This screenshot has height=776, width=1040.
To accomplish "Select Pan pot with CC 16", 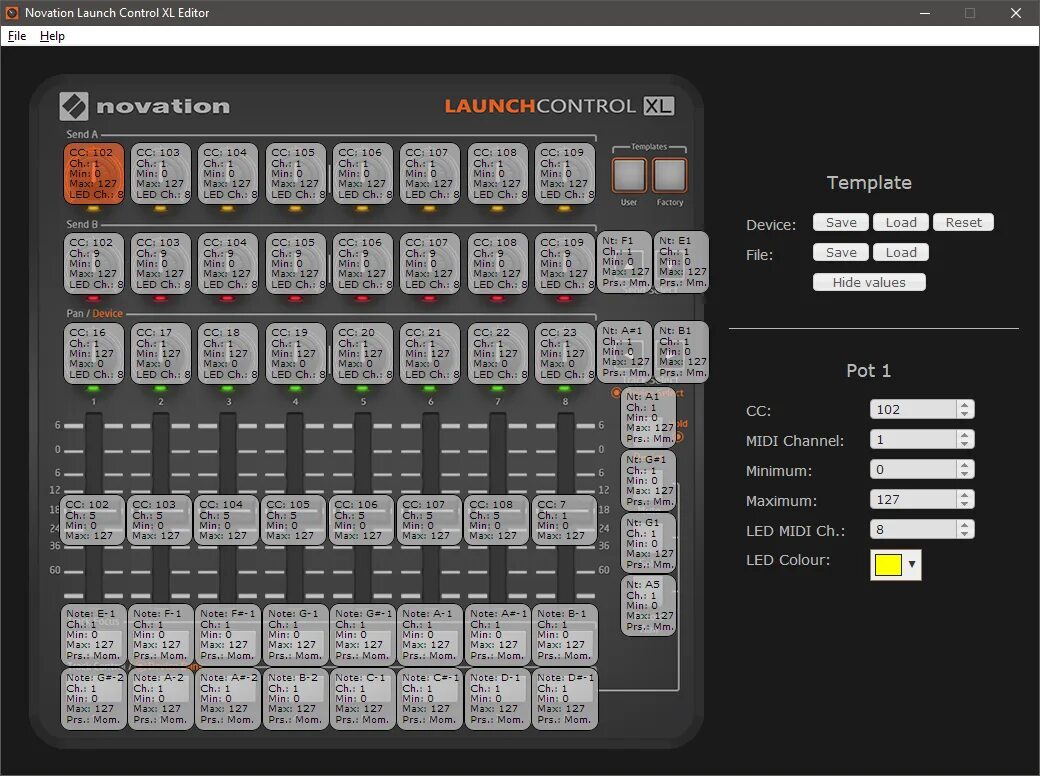I will pos(94,354).
